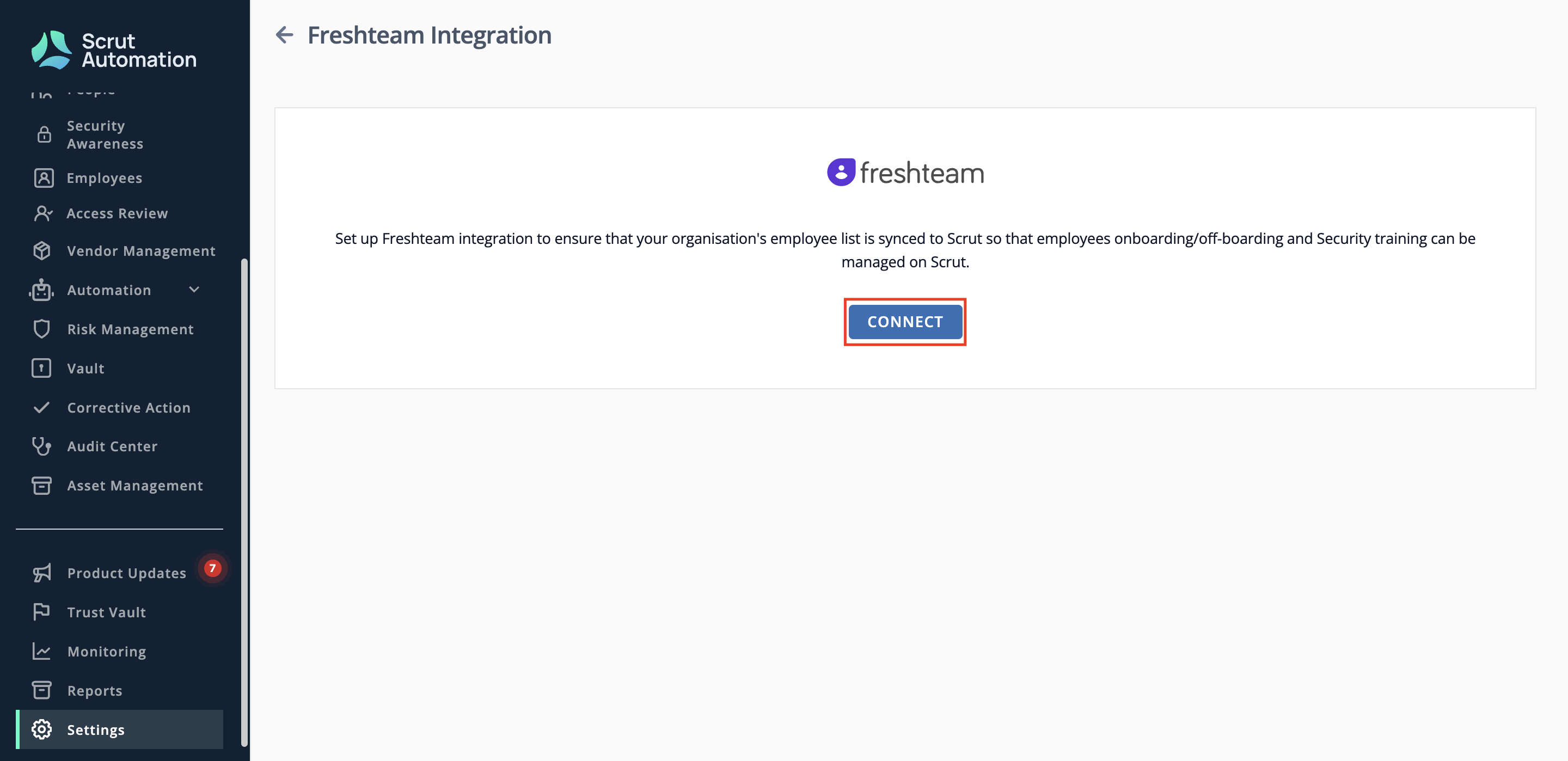Click the Reports box icon
Viewport: 1568px width, 761px height.
41,690
